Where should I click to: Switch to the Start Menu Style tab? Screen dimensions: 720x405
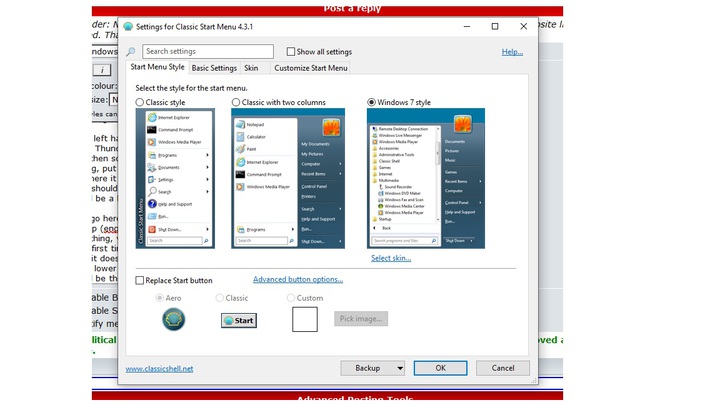[157, 67]
